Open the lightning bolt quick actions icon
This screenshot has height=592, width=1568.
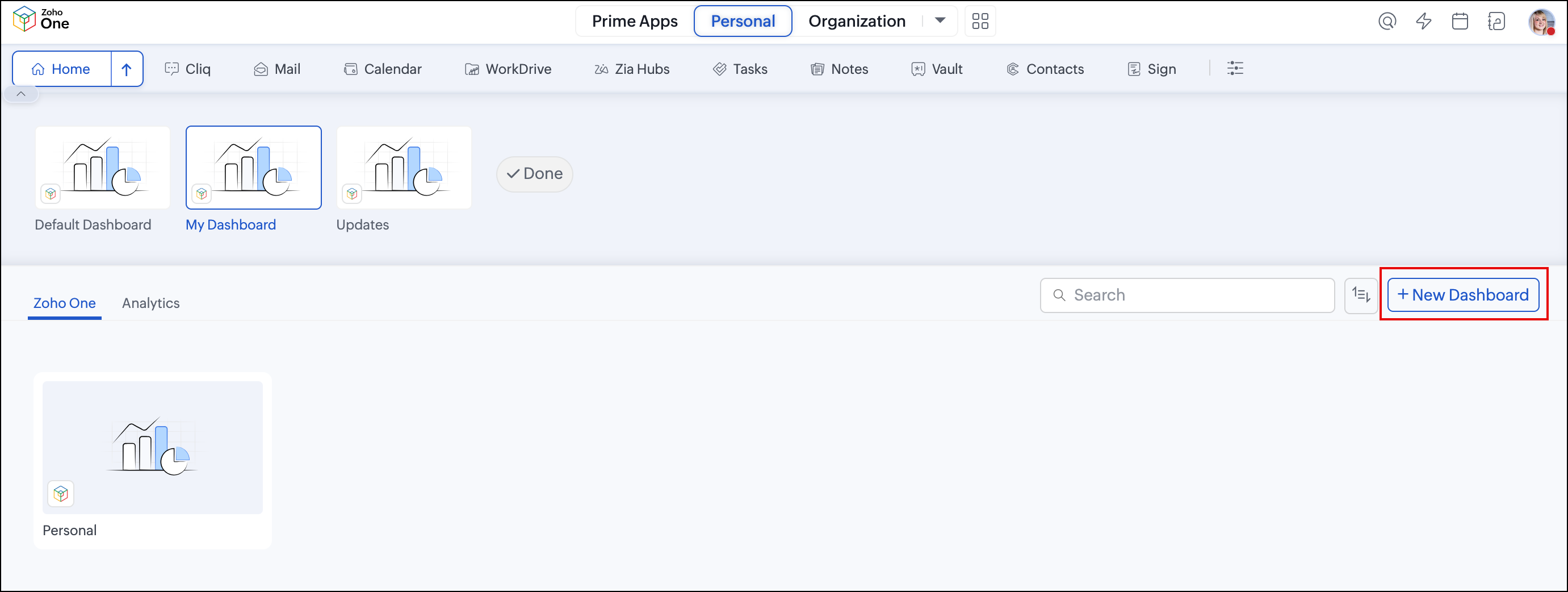(1424, 22)
